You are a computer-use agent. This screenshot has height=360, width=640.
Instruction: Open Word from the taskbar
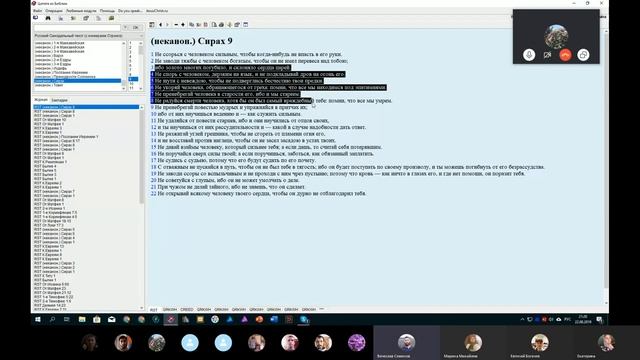274,320
